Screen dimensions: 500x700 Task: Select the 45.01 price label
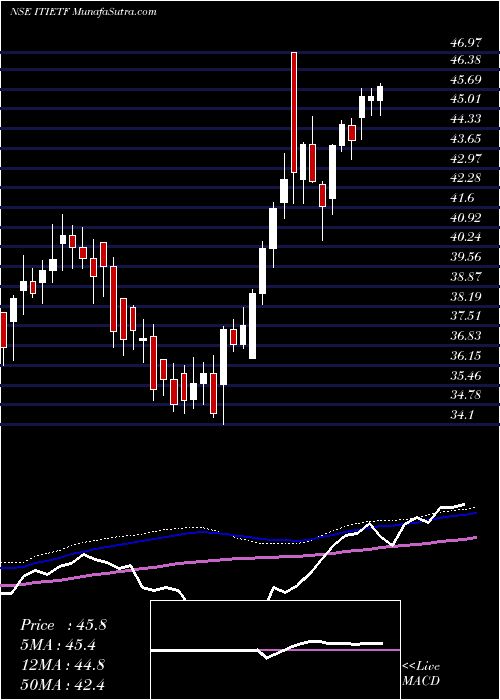coord(466,99)
